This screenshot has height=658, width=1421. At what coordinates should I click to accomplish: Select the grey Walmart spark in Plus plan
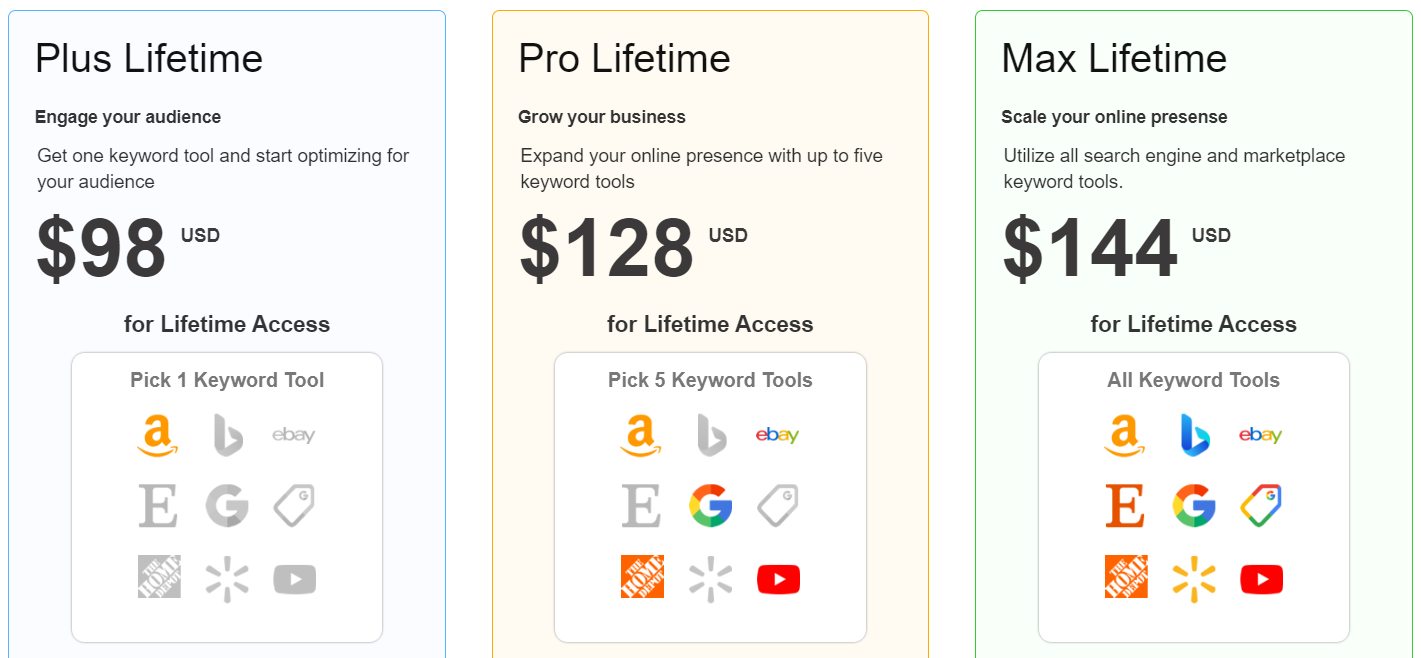(227, 579)
